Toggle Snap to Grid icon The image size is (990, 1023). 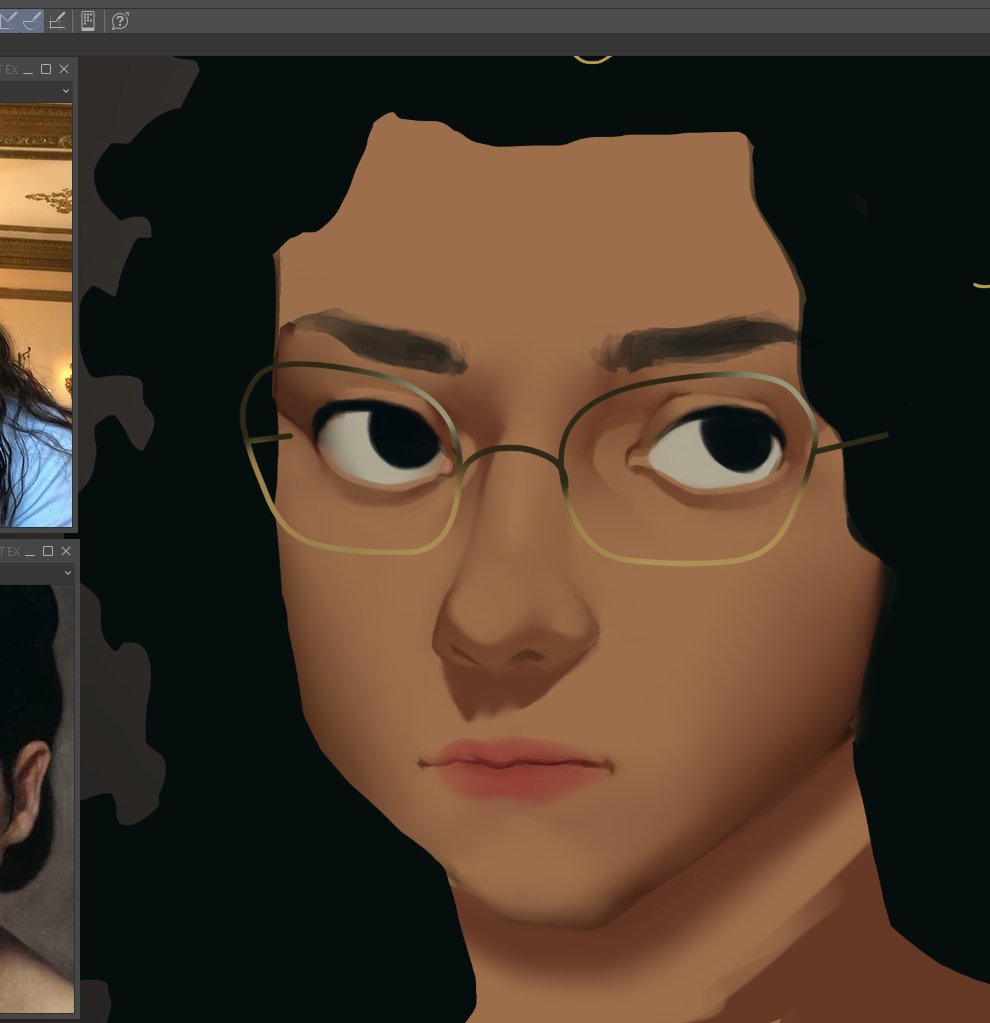pos(57,21)
